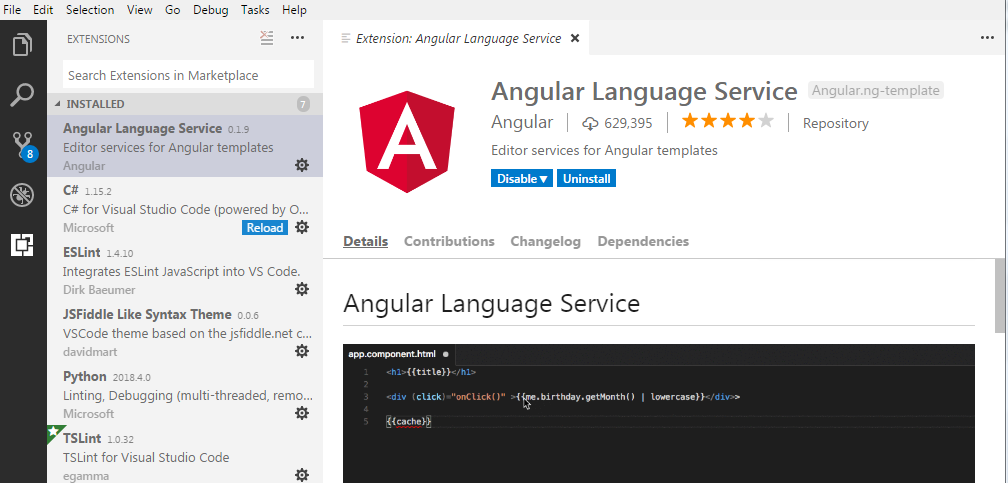This screenshot has width=1008, height=483.
Task: Clear extensions search results icon
Action: coord(267,38)
